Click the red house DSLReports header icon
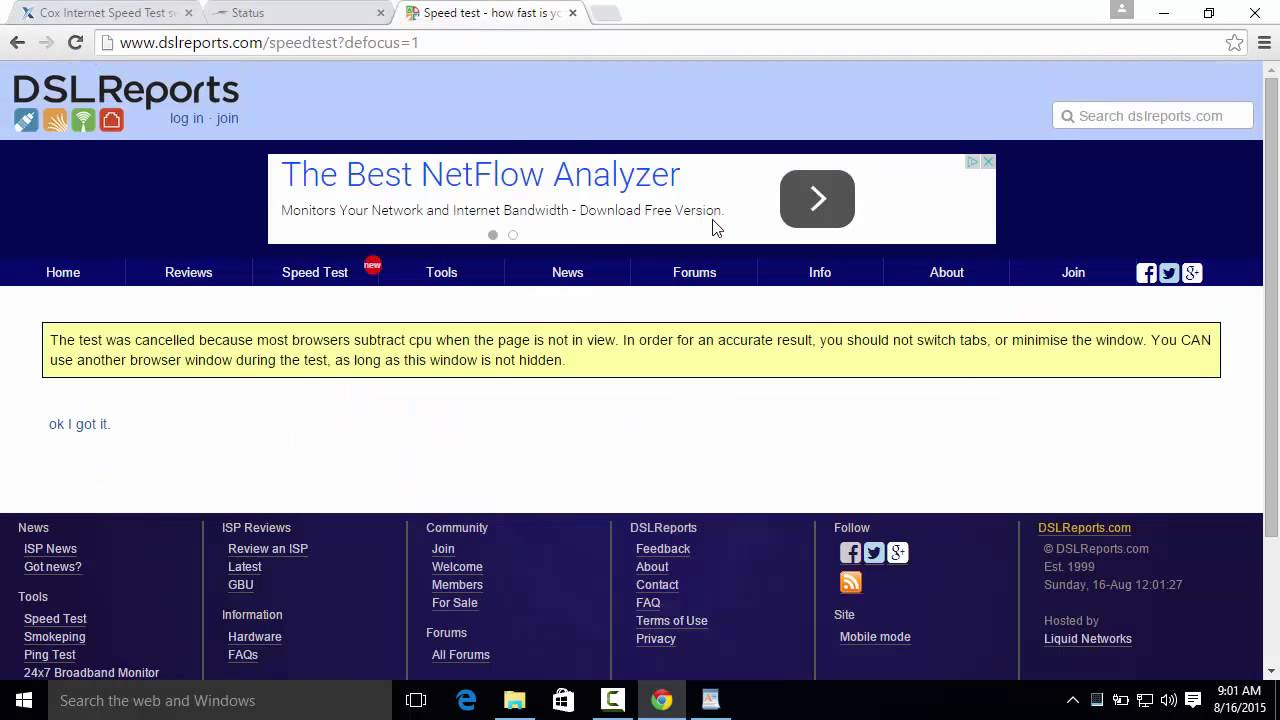Screen dimensions: 1280x720 coord(111,120)
